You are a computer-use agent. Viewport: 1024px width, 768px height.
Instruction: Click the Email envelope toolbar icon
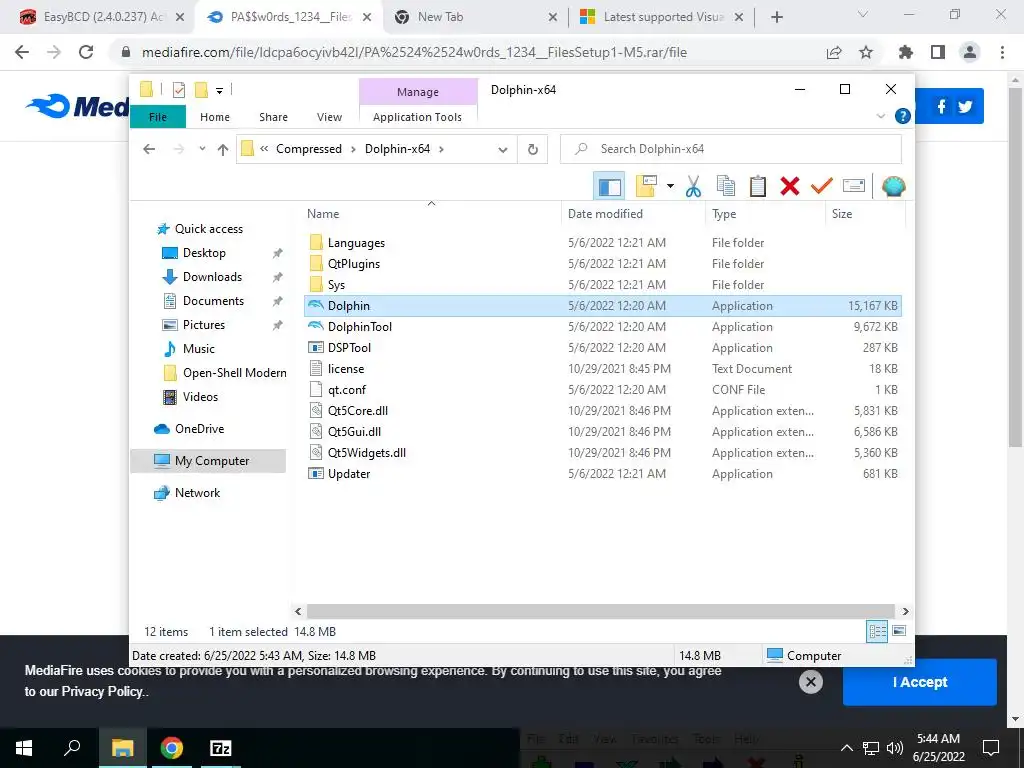[854, 187]
